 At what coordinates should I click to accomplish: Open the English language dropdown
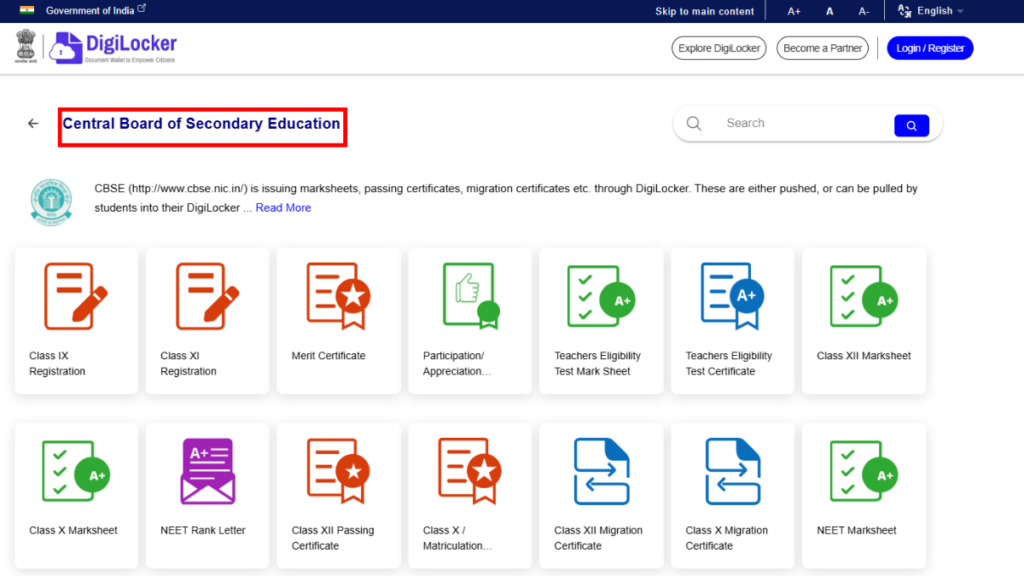[x=940, y=10]
